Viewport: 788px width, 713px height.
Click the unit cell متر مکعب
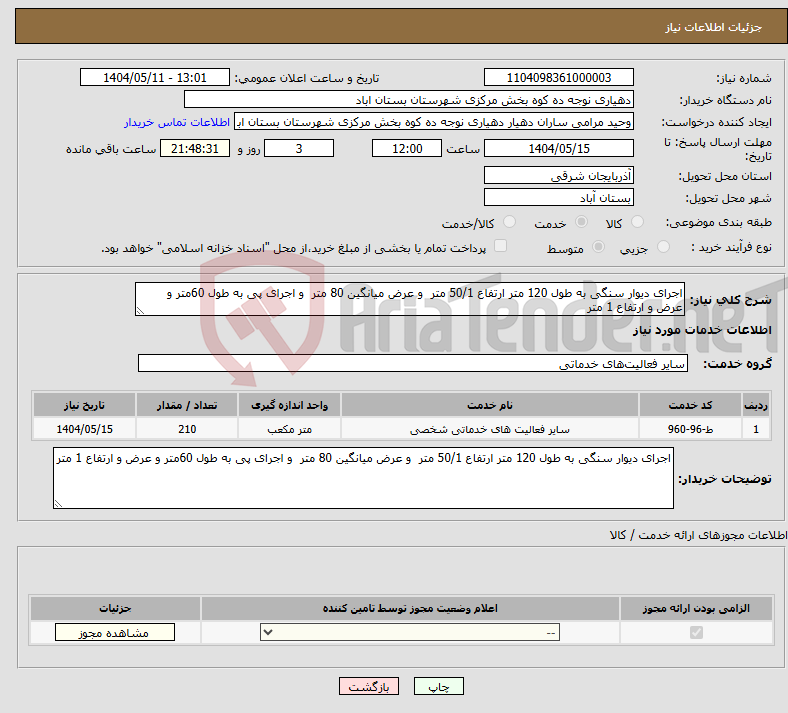[x=289, y=429]
